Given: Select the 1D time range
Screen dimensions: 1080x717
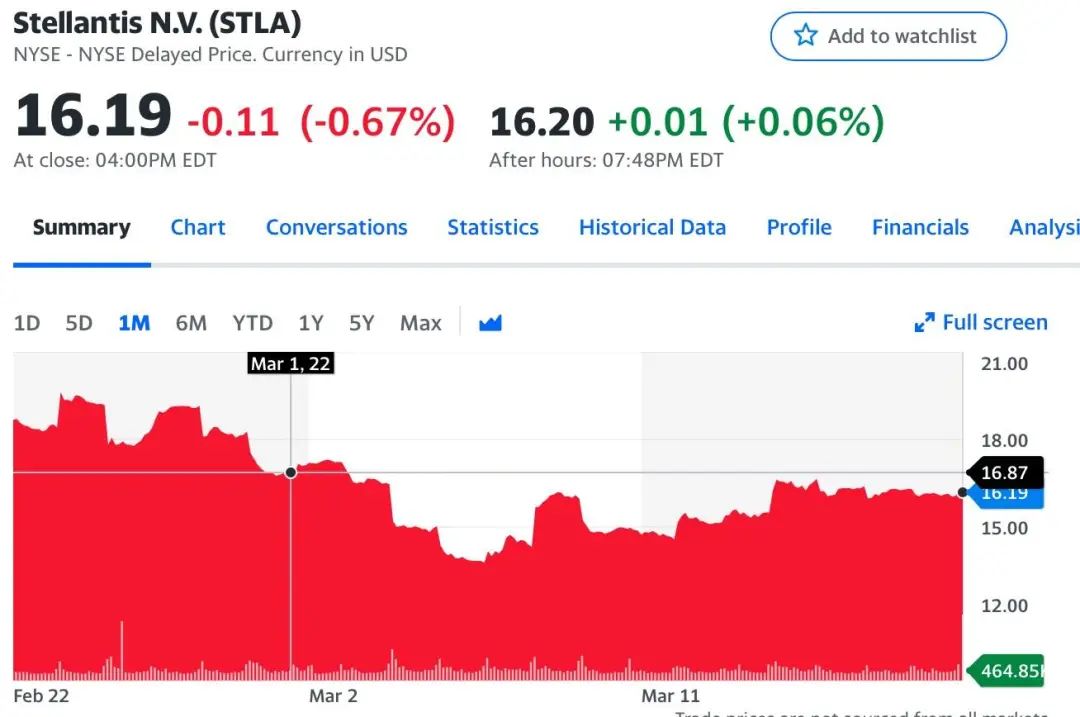Looking at the screenshot, I should pos(27,323).
